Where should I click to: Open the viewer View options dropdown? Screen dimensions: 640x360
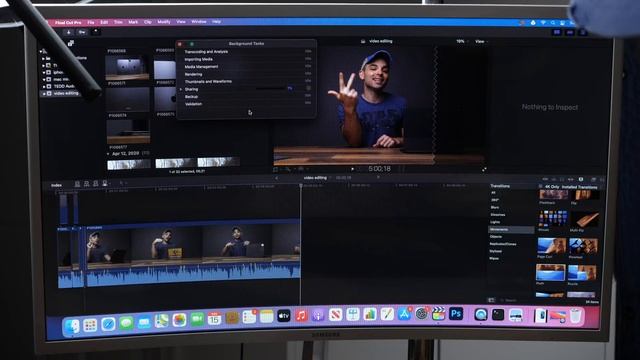[480, 42]
